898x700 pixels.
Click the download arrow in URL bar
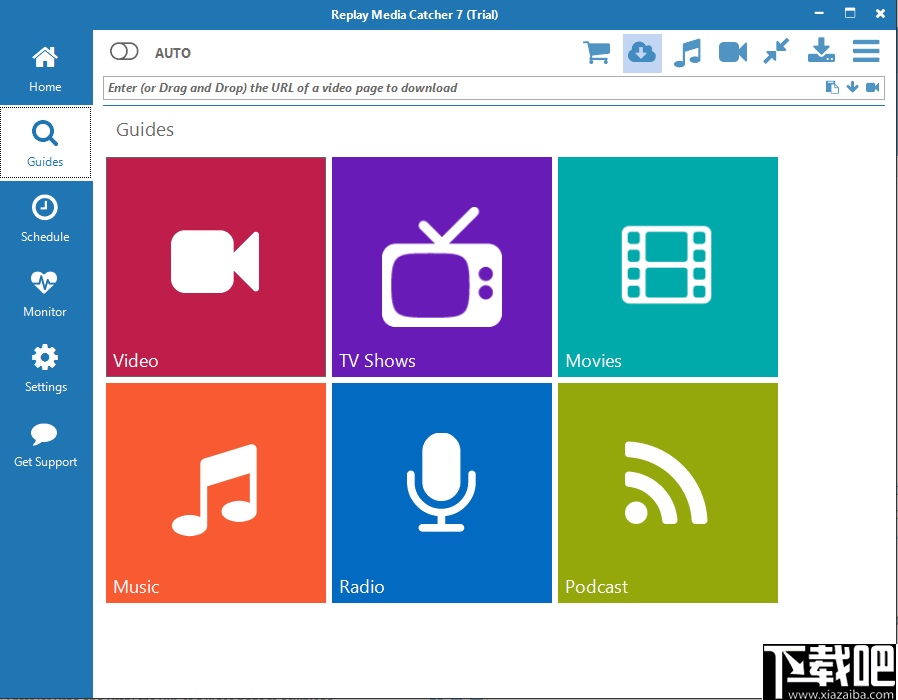pos(852,87)
